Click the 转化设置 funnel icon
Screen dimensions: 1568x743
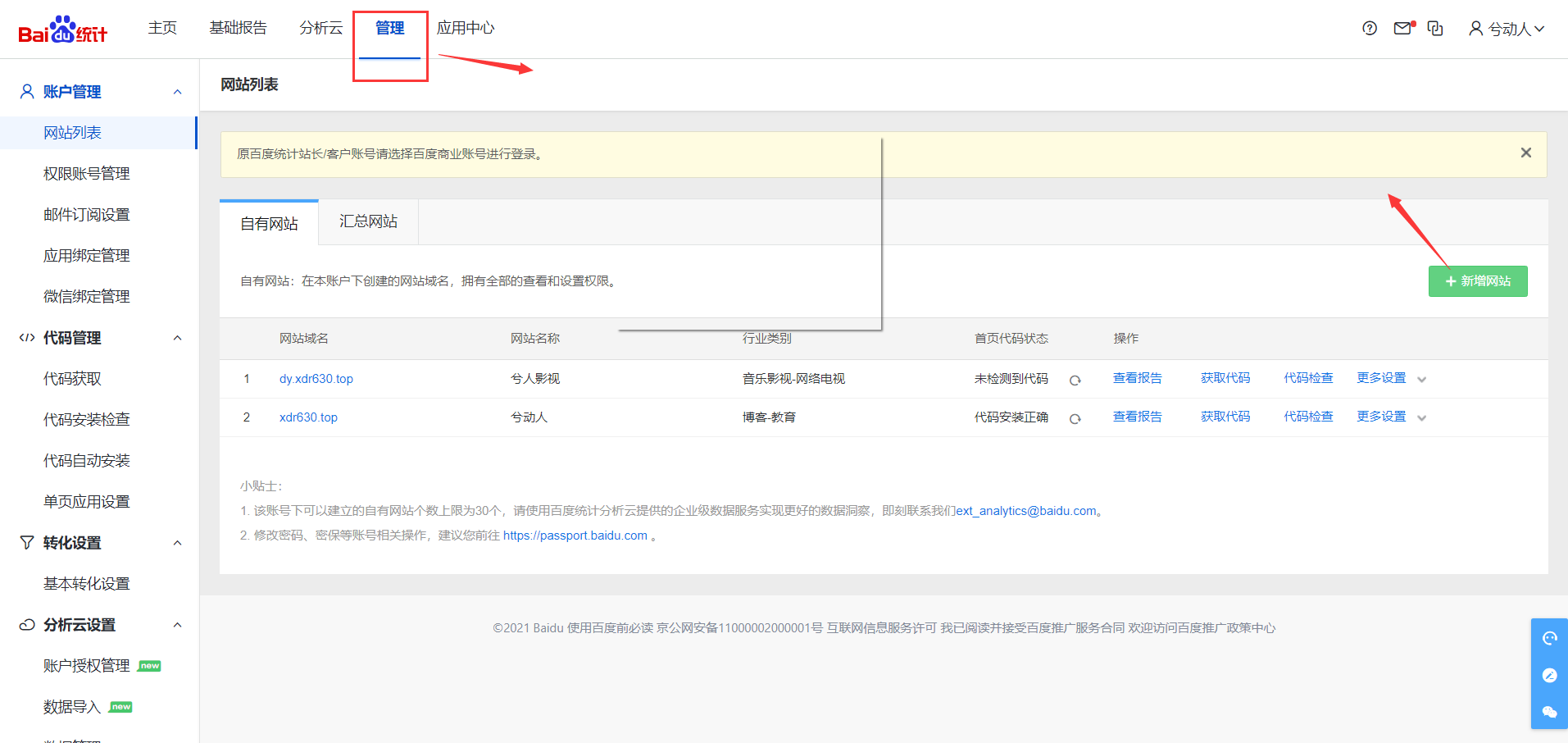(x=27, y=542)
